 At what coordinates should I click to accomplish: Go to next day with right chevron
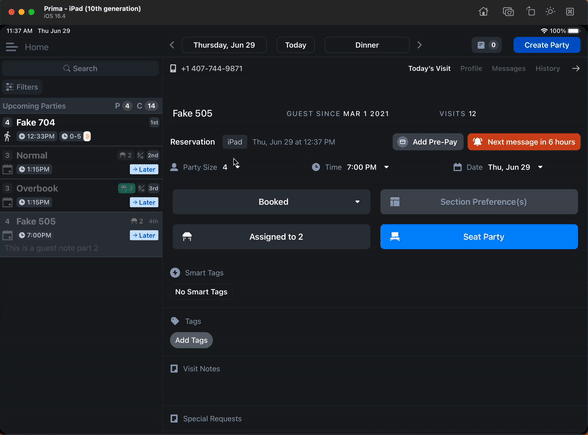pyautogui.click(x=420, y=45)
